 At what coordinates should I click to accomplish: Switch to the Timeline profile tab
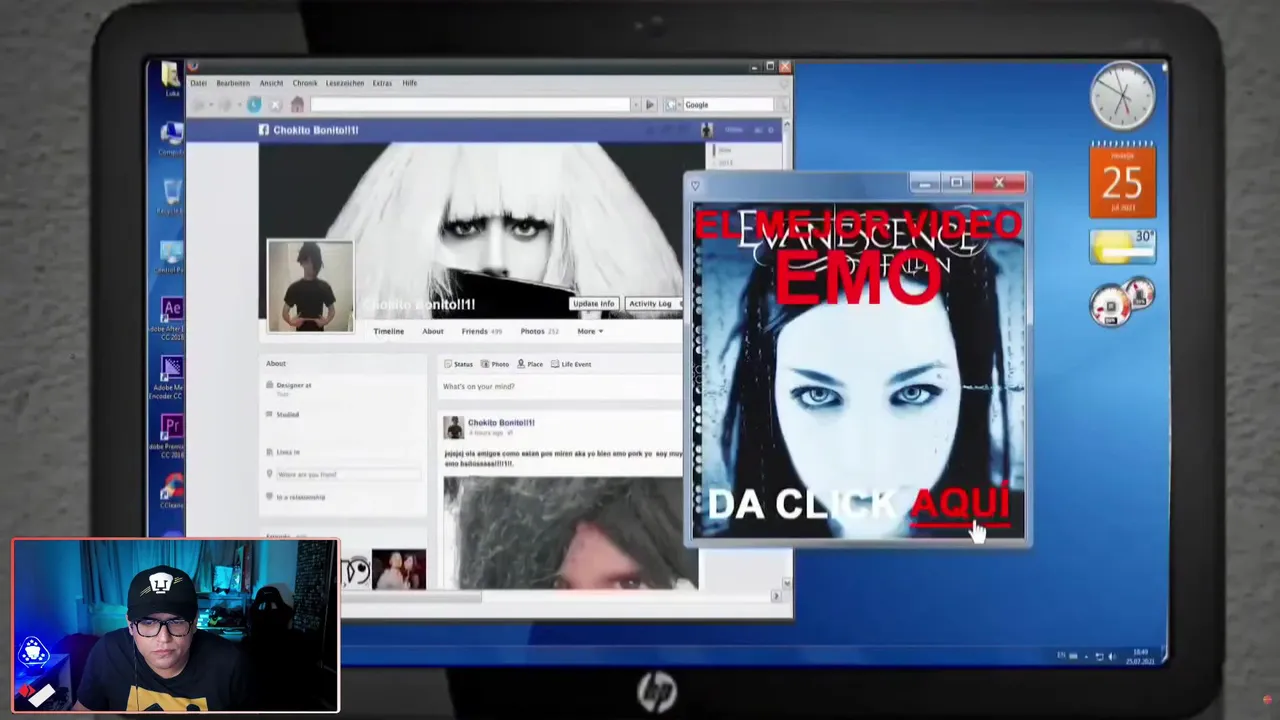tap(389, 331)
